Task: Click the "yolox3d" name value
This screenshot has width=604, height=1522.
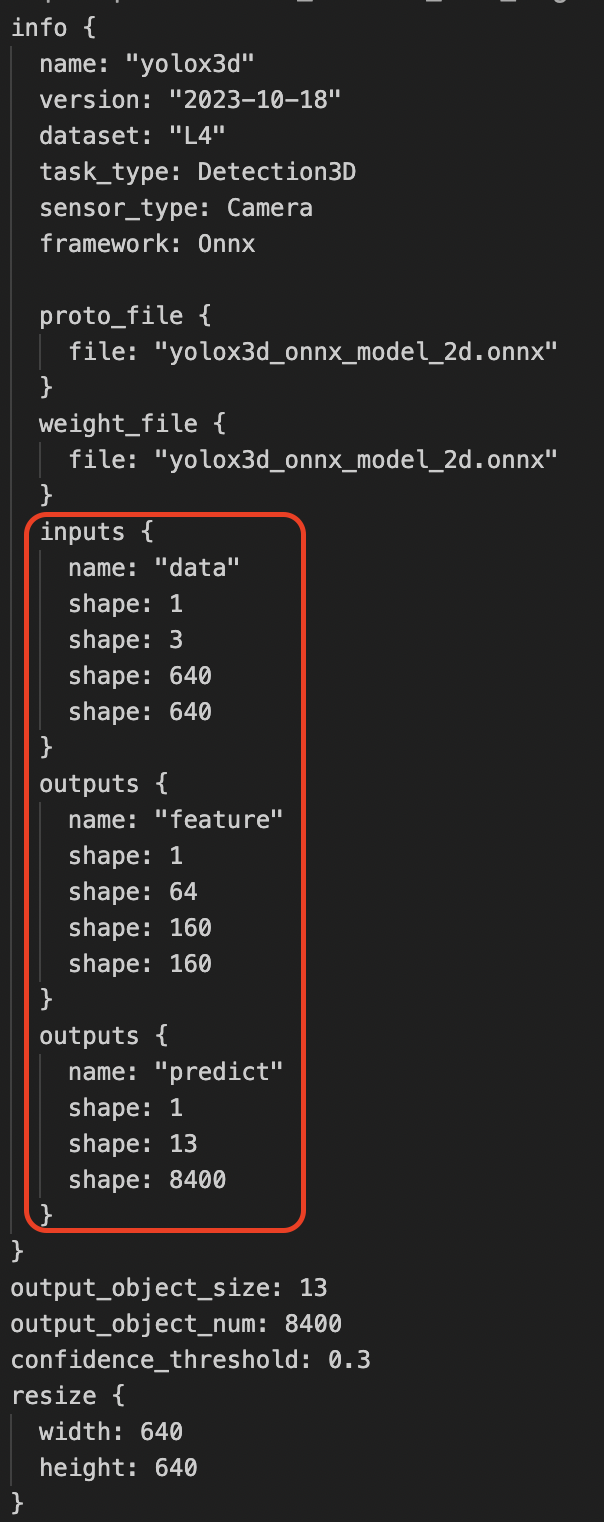Action: [190, 65]
